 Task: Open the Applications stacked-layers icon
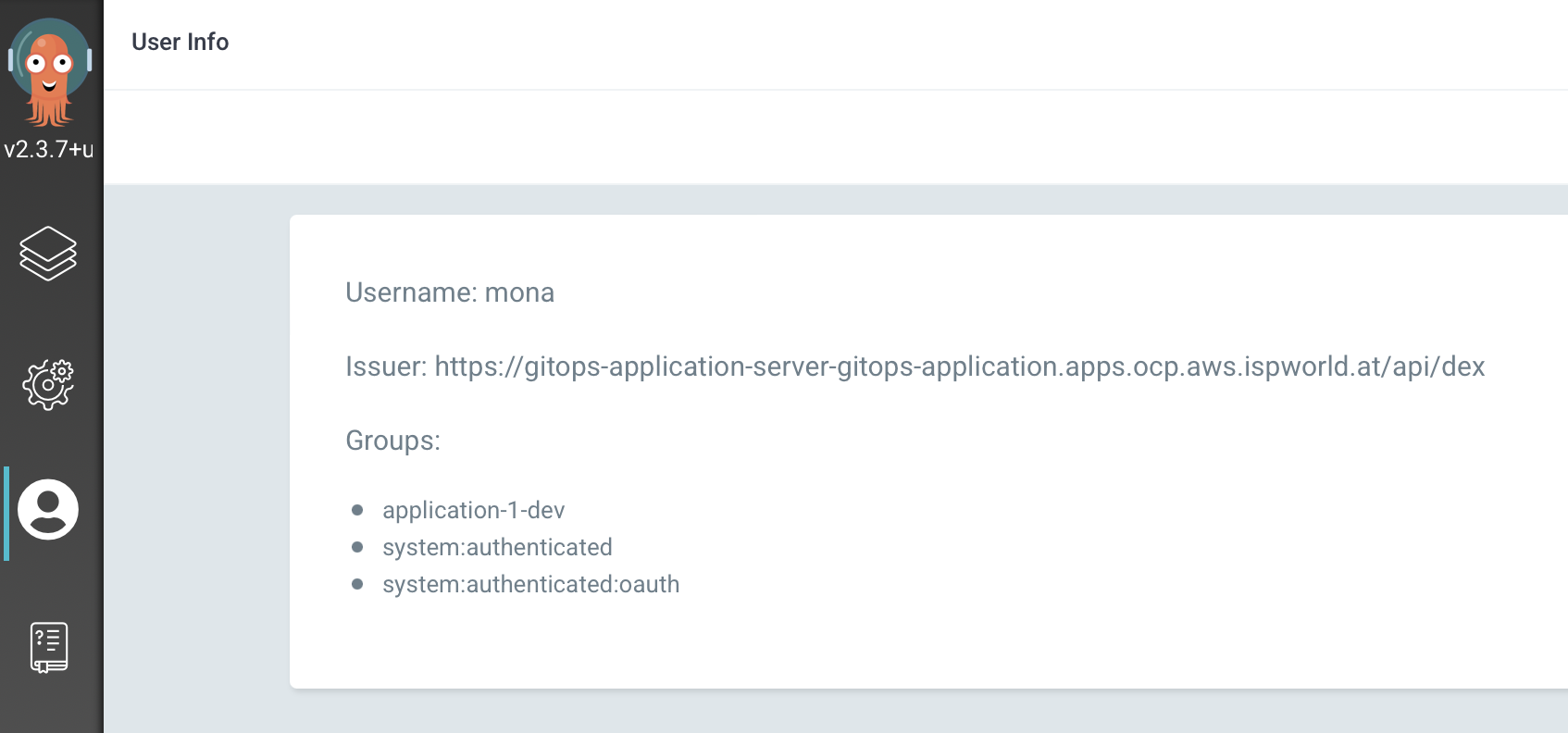tap(48, 253)
